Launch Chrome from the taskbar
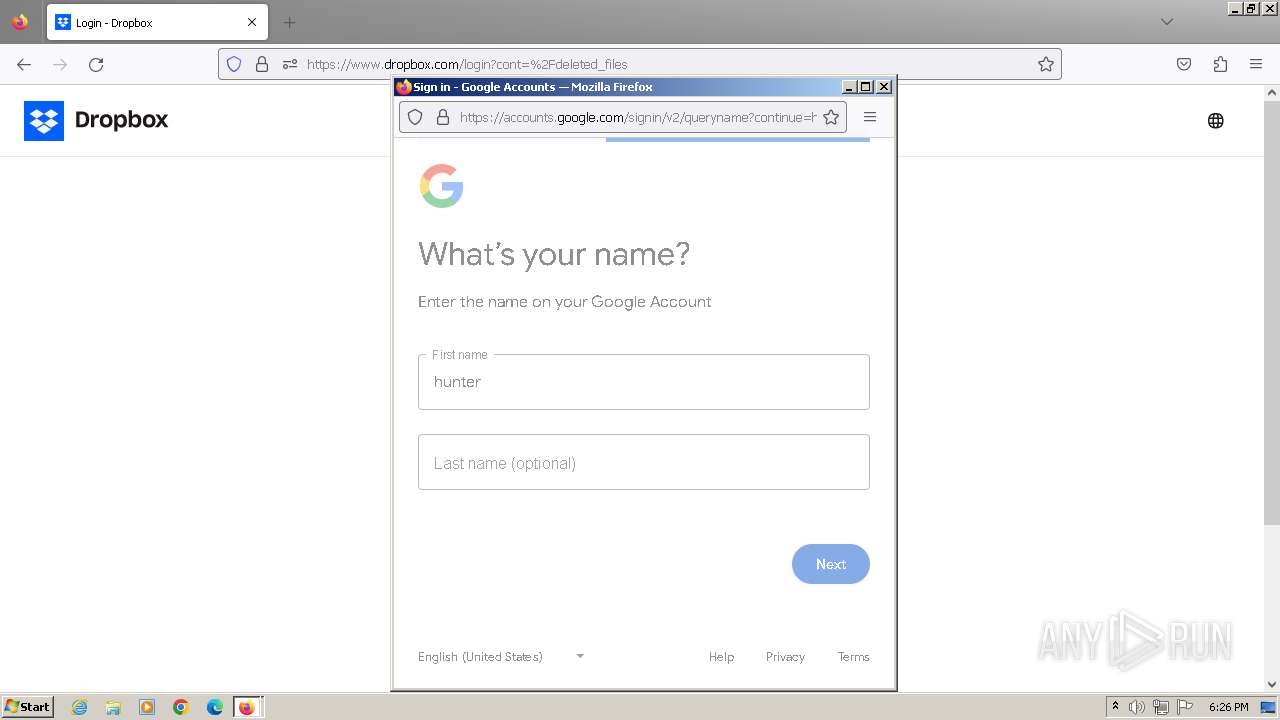The width and height of the screenshot is (1280, 720). click(181, 707)
